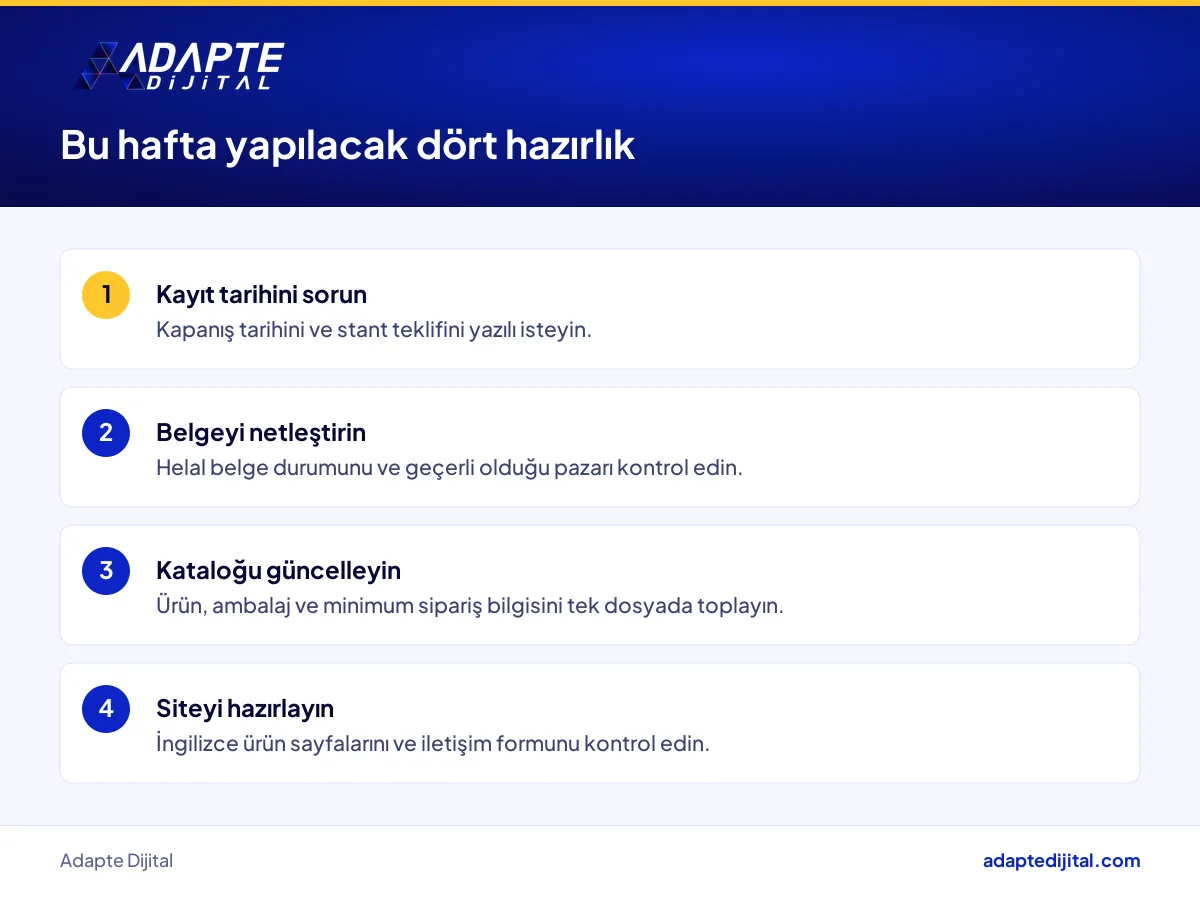Select 'Kataloğu güncelleyin' title

tap(279, 571)
